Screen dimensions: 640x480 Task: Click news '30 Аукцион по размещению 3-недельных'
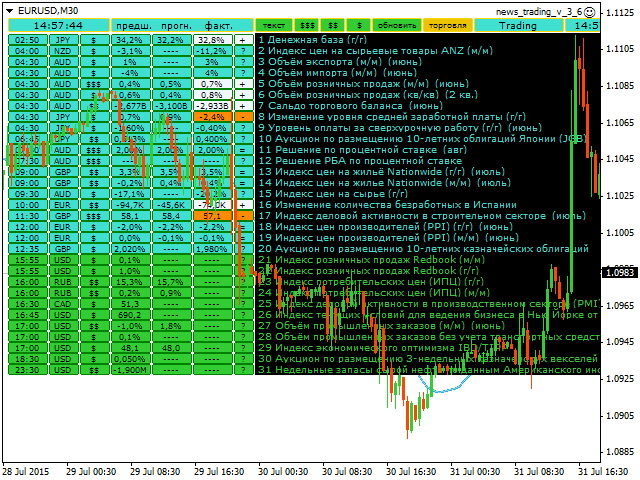tap(428, 360)
